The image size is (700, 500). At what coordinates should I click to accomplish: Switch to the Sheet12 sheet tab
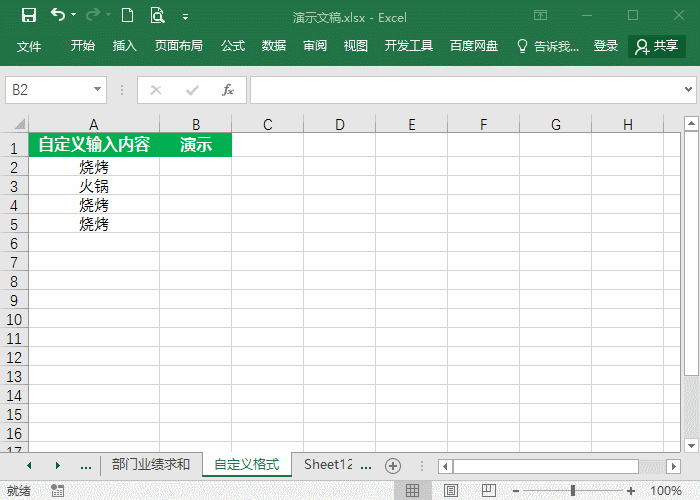328,464
